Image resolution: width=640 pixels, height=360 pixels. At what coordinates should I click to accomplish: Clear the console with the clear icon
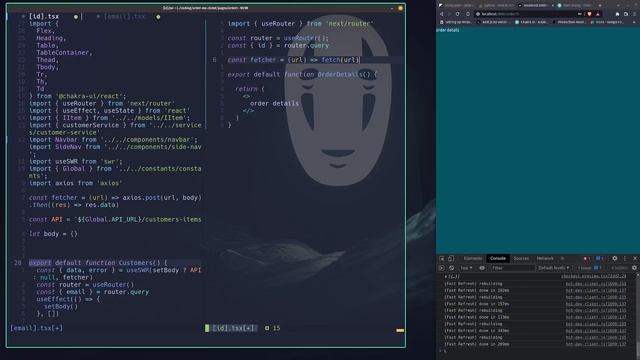[451, 268]
